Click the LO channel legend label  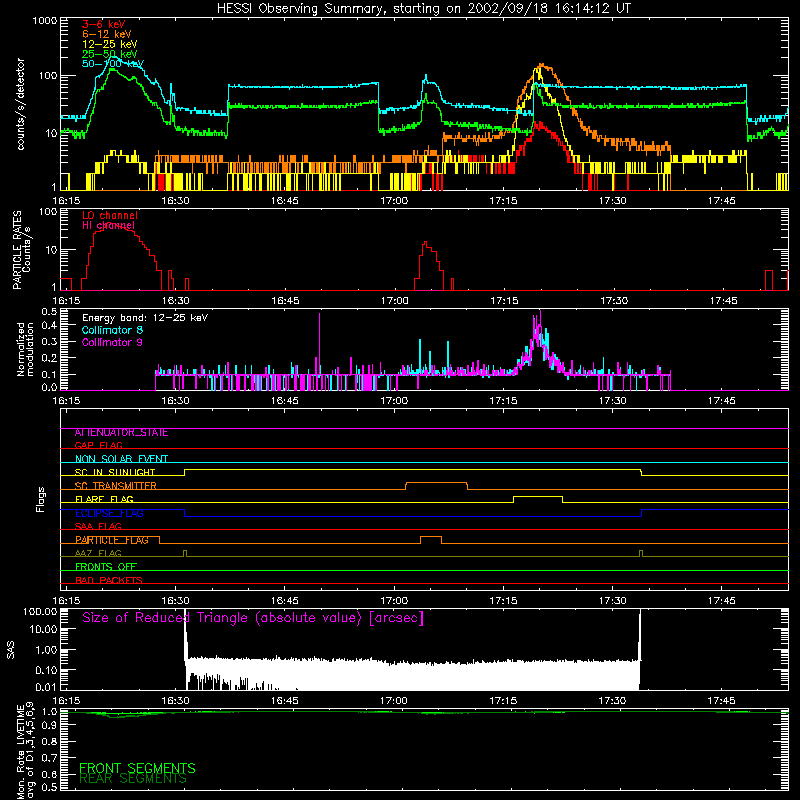click(x=110, y=215)
